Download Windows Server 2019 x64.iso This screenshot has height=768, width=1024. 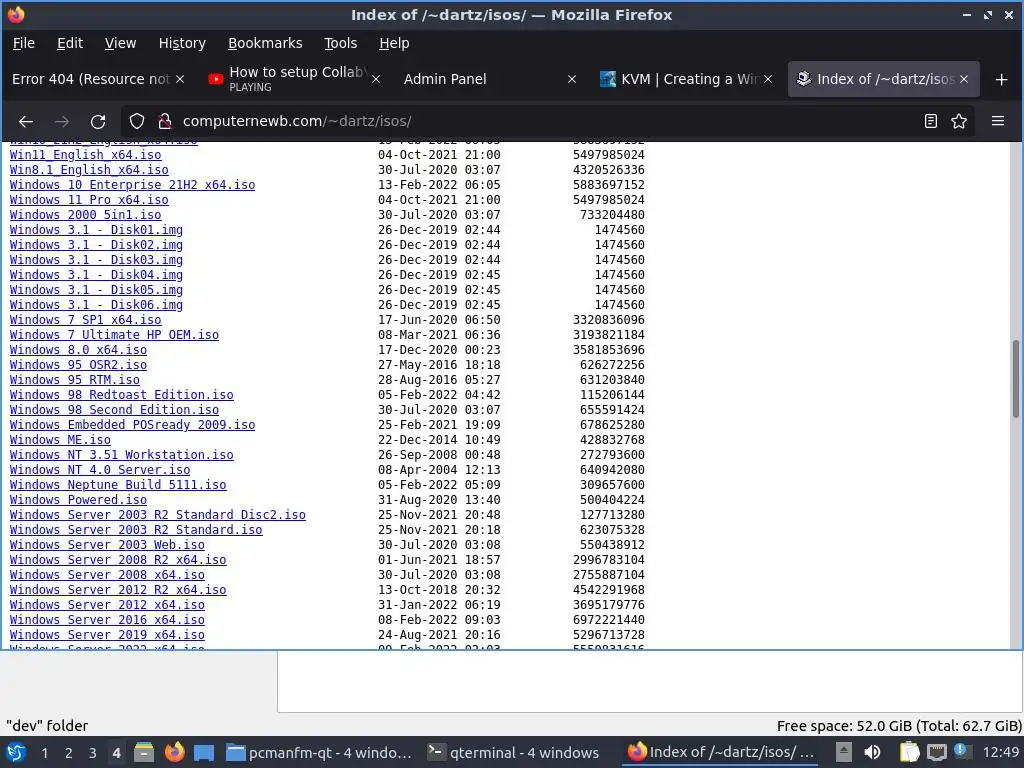[x=107, y=635]
